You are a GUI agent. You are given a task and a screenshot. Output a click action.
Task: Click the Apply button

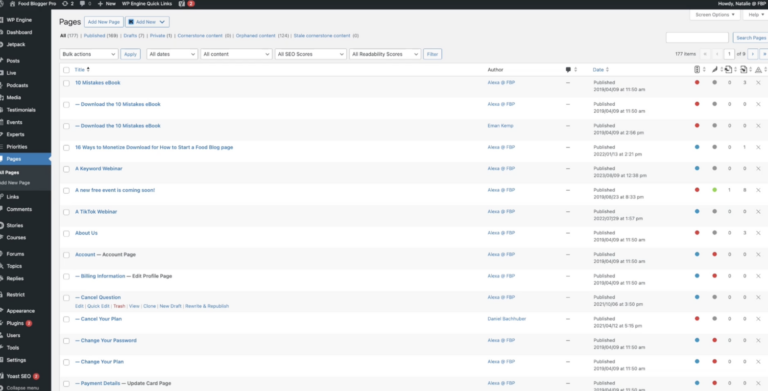pos(130,54)
